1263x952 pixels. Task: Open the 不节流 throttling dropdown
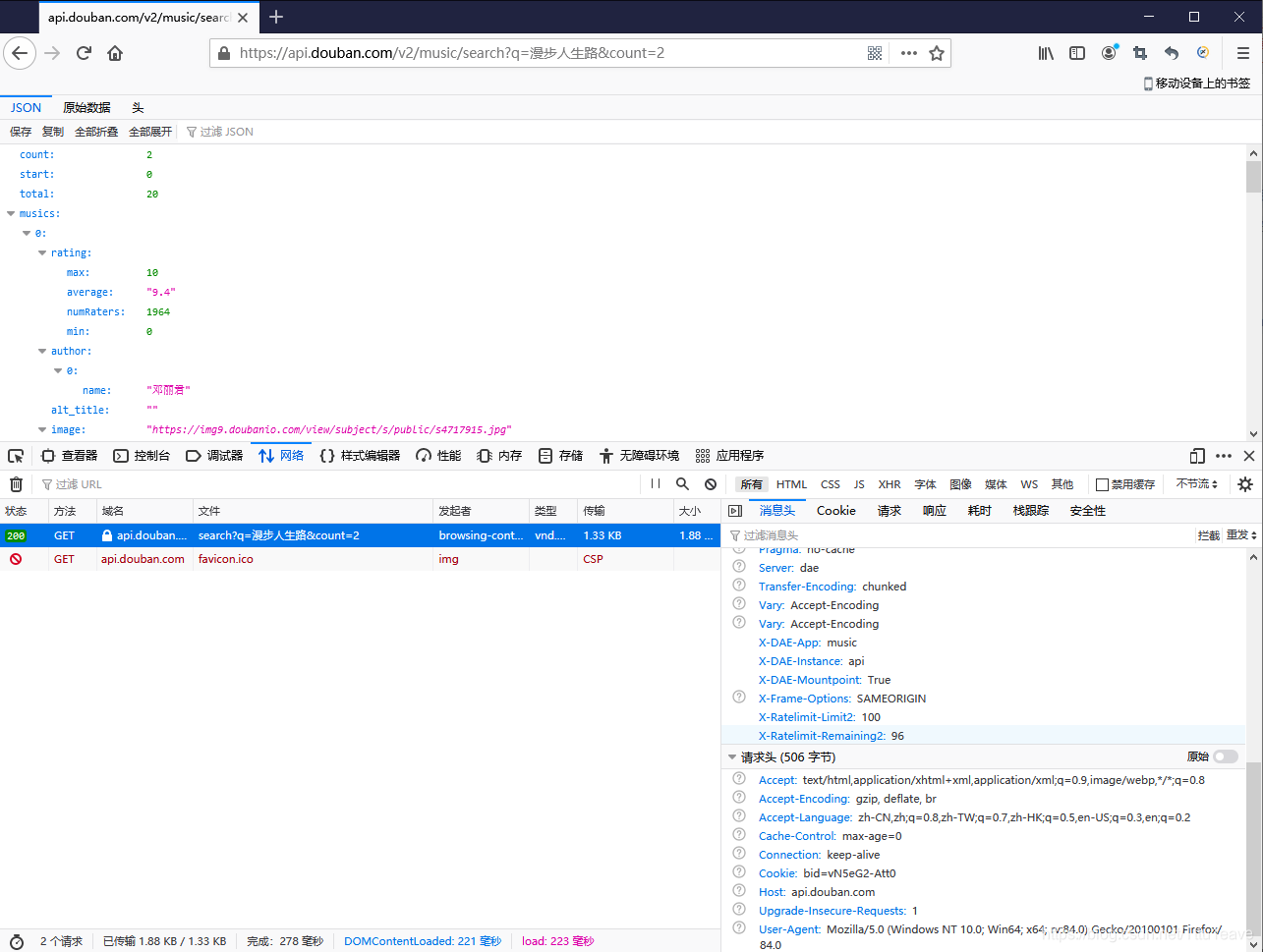1196,484
